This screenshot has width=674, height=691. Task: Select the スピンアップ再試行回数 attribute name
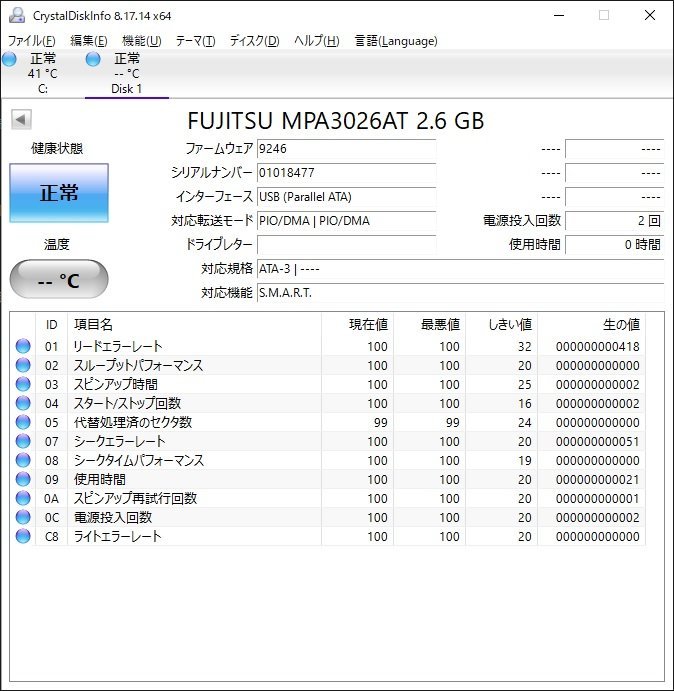(135, 498)
